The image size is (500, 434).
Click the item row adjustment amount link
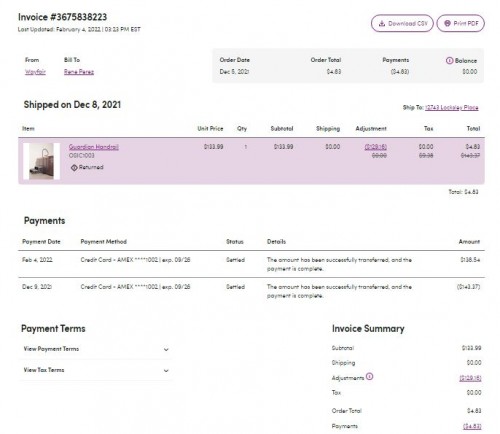click(376, 147)
